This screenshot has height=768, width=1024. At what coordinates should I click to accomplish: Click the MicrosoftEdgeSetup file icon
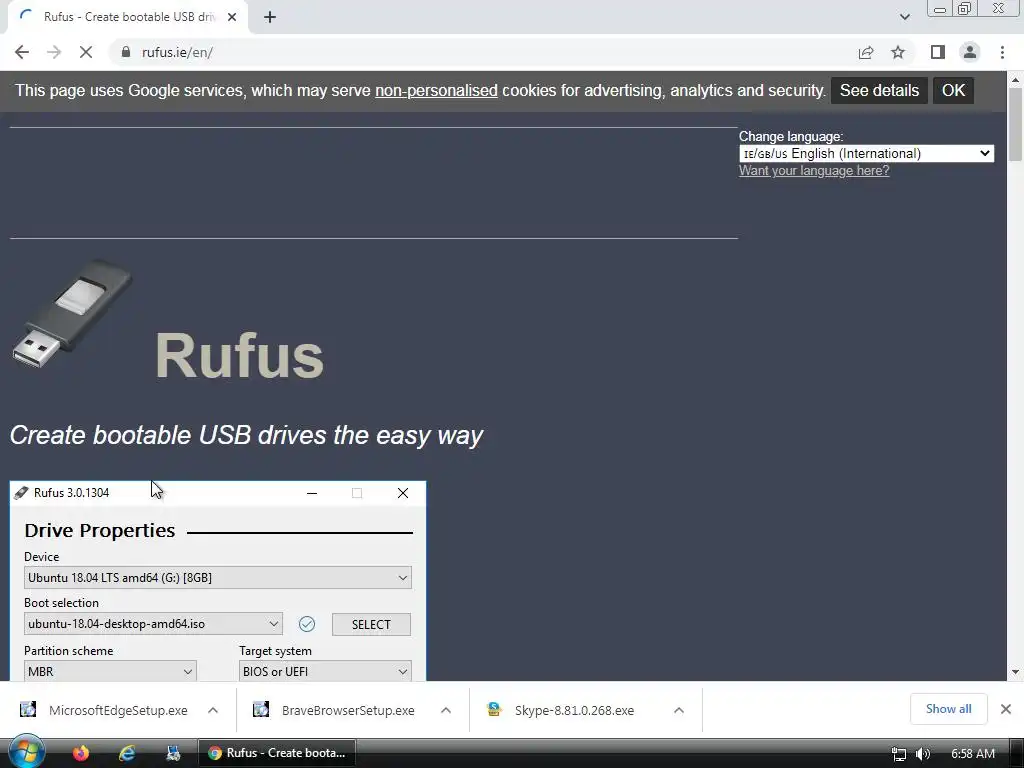coord(28,709)
